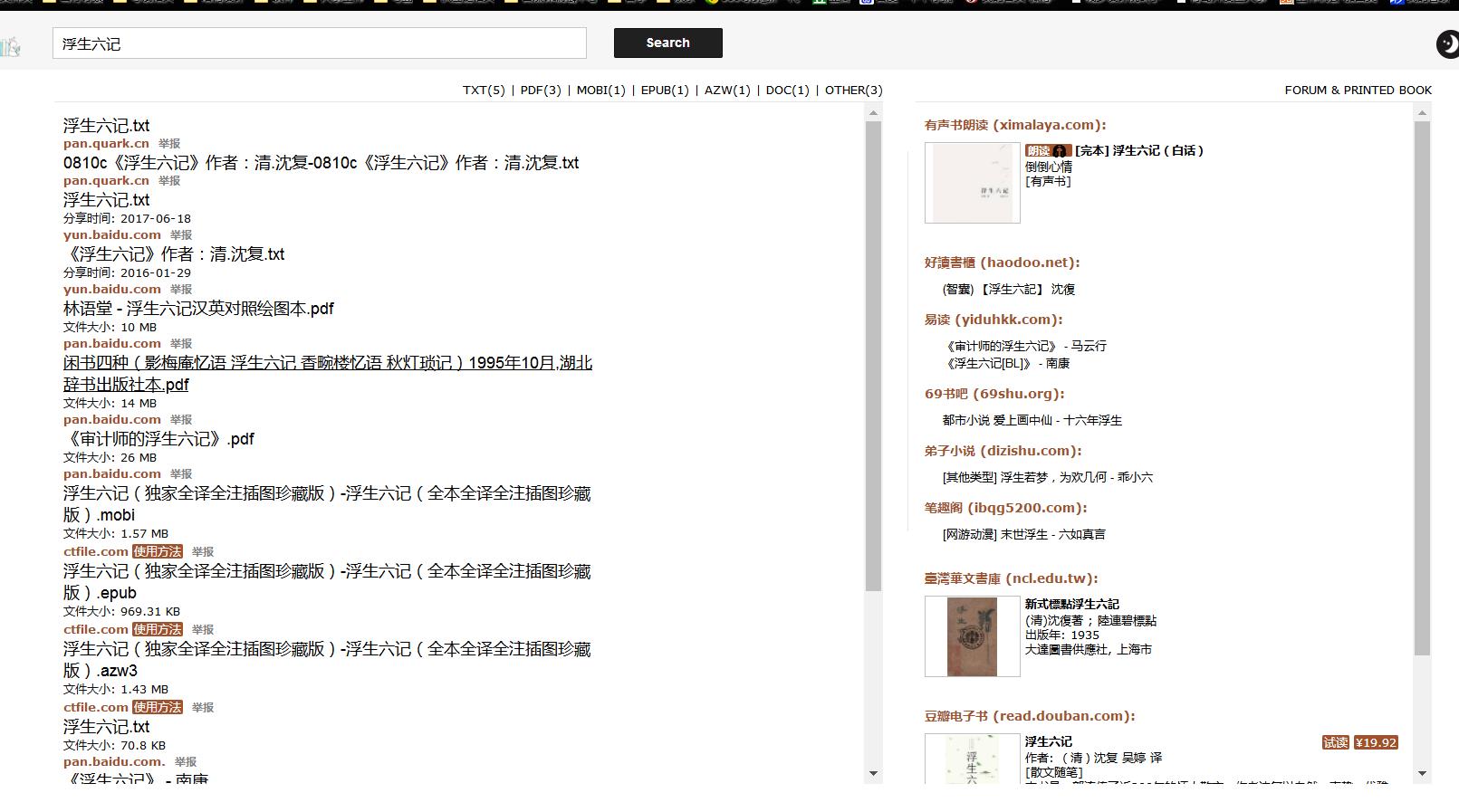Open the 《审计师的浮生六记》.pdf result
The width and height of the screenshot is (1459, 812).
[x=158, y=439]
